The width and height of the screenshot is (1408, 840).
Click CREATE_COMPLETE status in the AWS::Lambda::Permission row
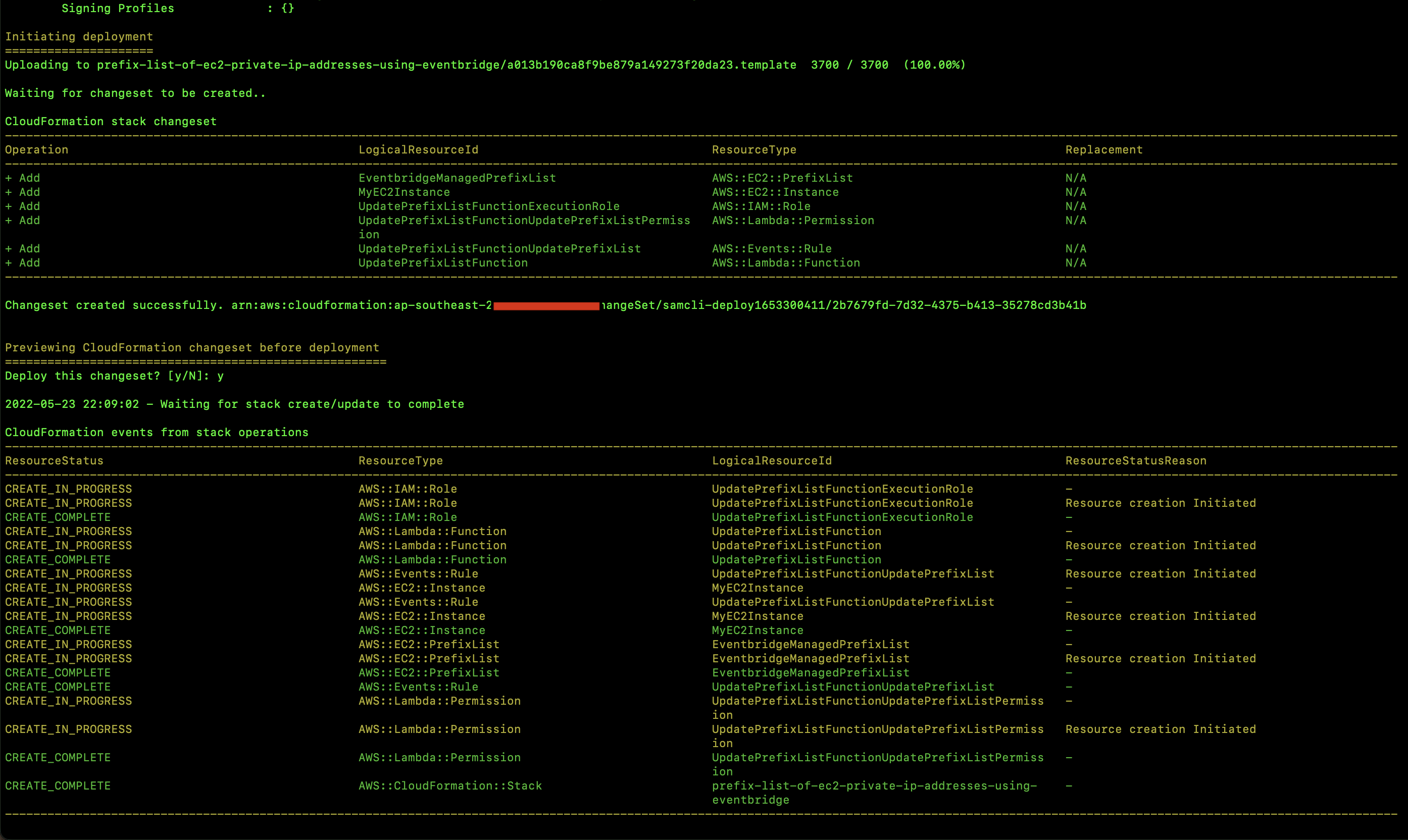[58, 759]
